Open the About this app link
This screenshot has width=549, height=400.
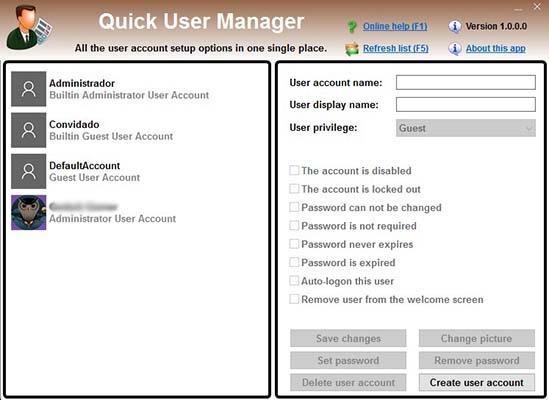[495, 48]
